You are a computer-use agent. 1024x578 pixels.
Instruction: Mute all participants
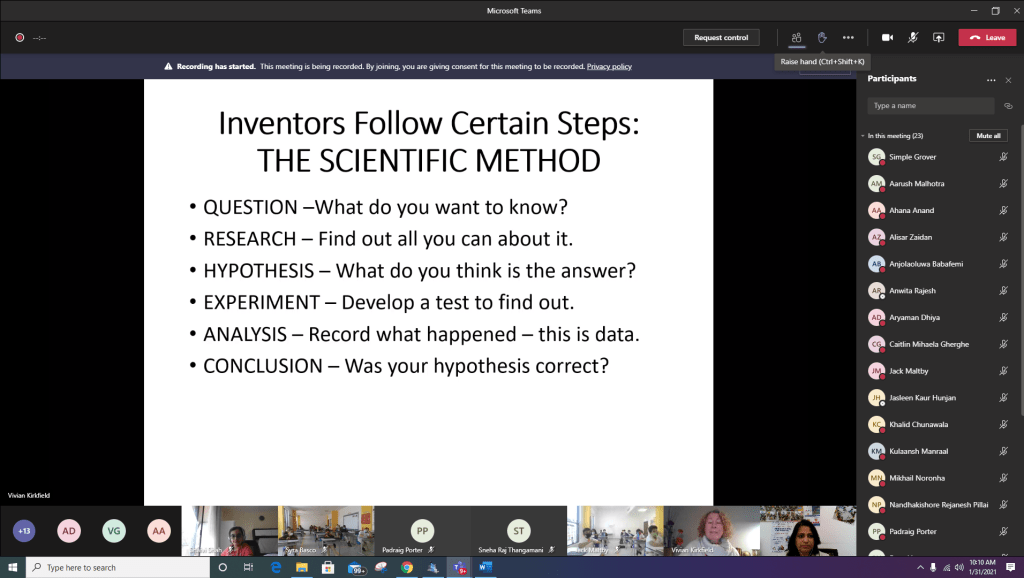tap(988, 136)
